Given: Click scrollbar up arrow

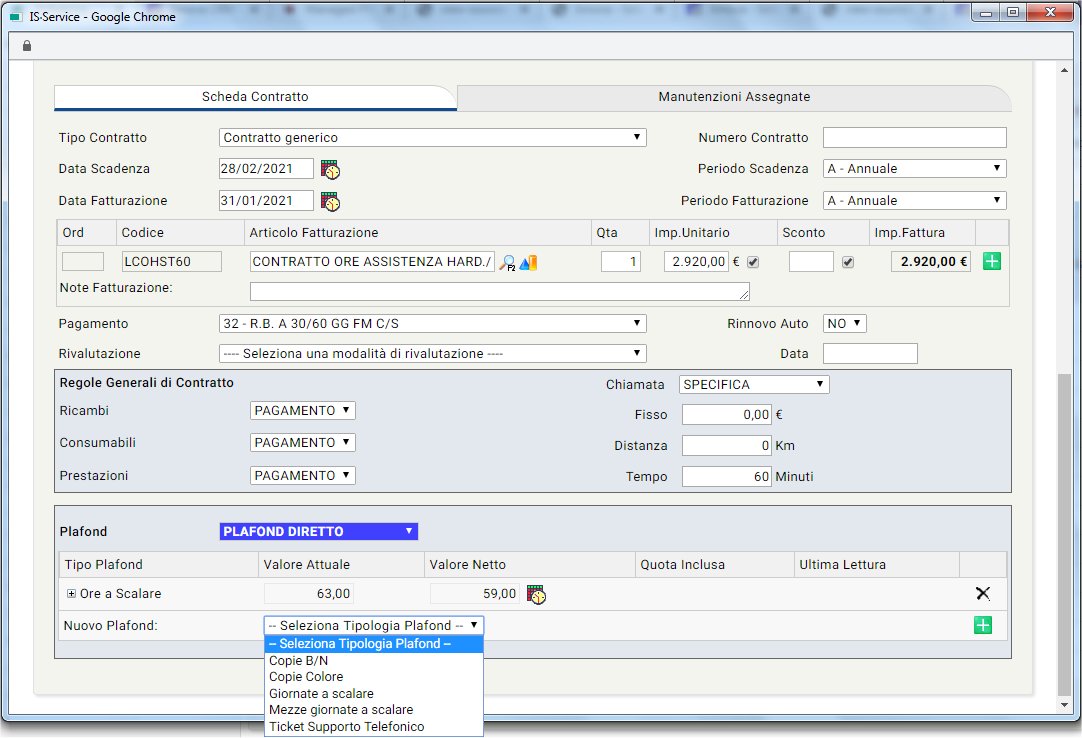Looking at the screenshot, I should [x=1064, y=70].
